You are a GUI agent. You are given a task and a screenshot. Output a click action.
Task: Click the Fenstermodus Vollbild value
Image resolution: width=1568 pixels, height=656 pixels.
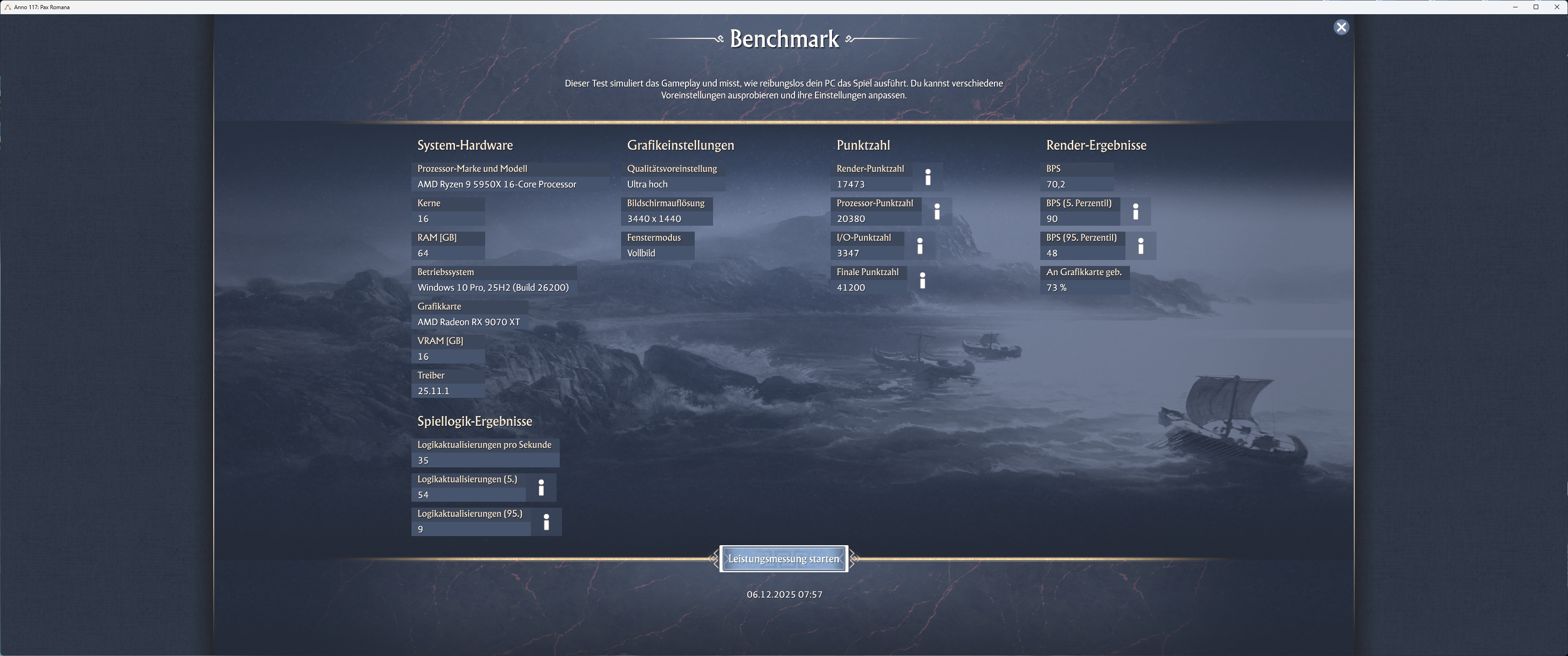click(x=641, y=253)
